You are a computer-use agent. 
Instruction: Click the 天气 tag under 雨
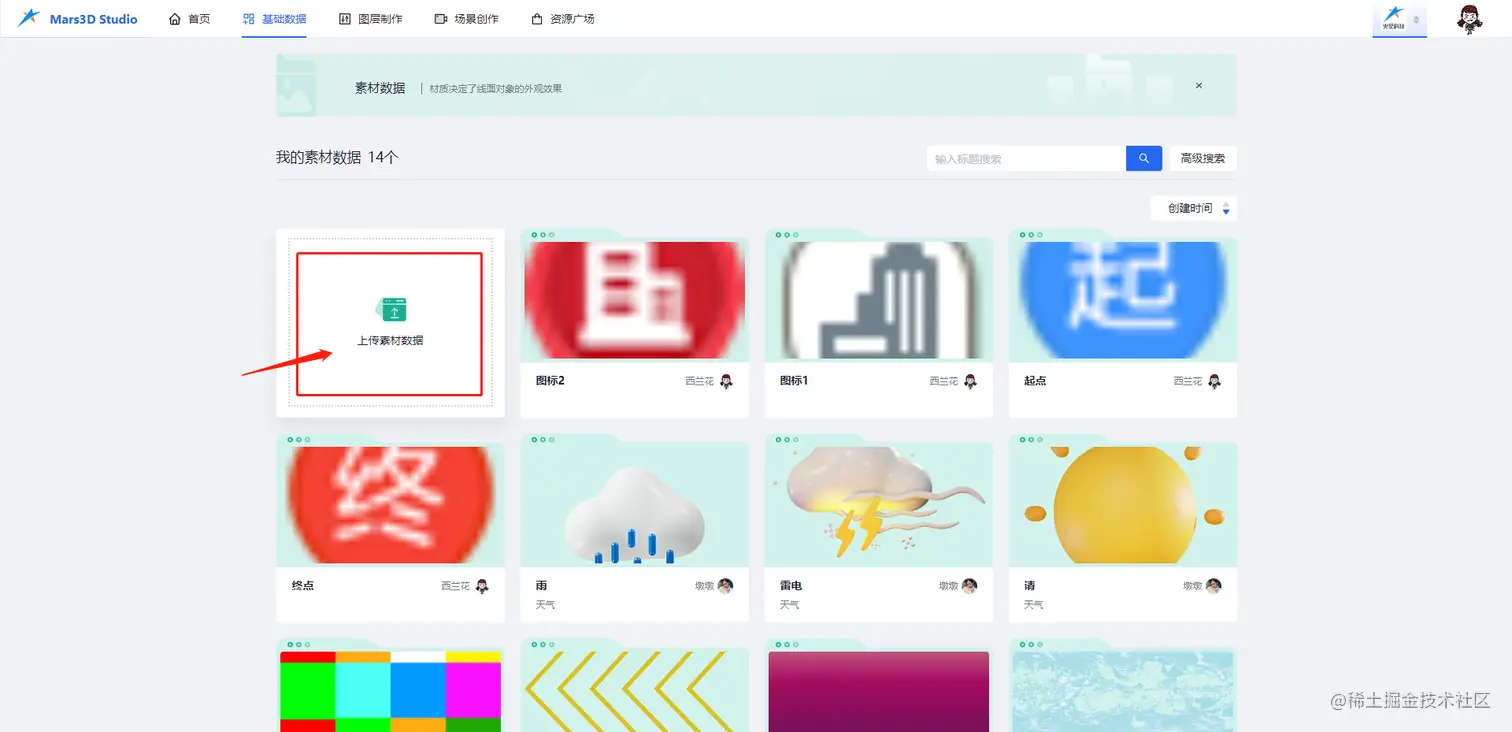(x=545, y=605)
